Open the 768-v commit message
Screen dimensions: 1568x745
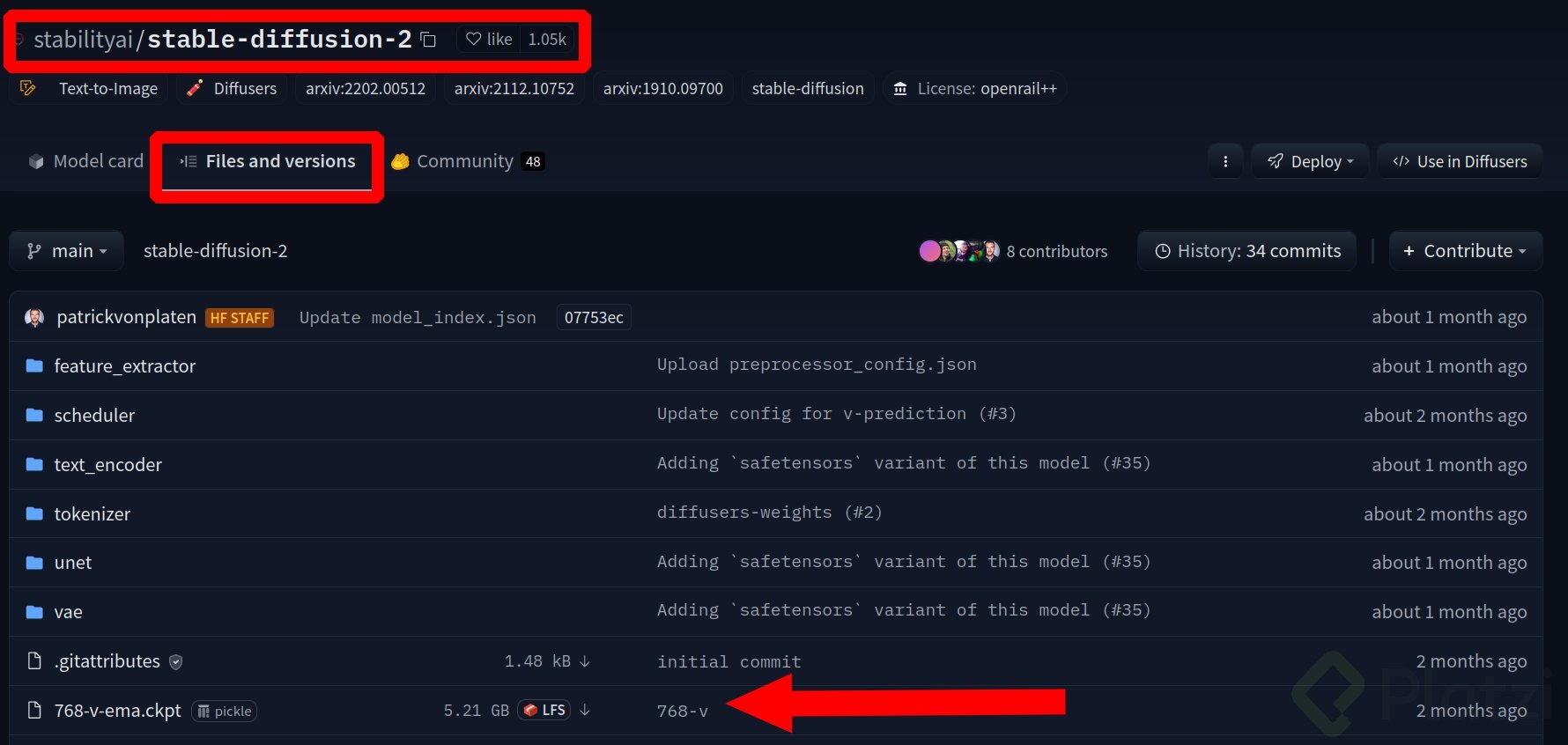pyautogui.click(x=683, y=711)
